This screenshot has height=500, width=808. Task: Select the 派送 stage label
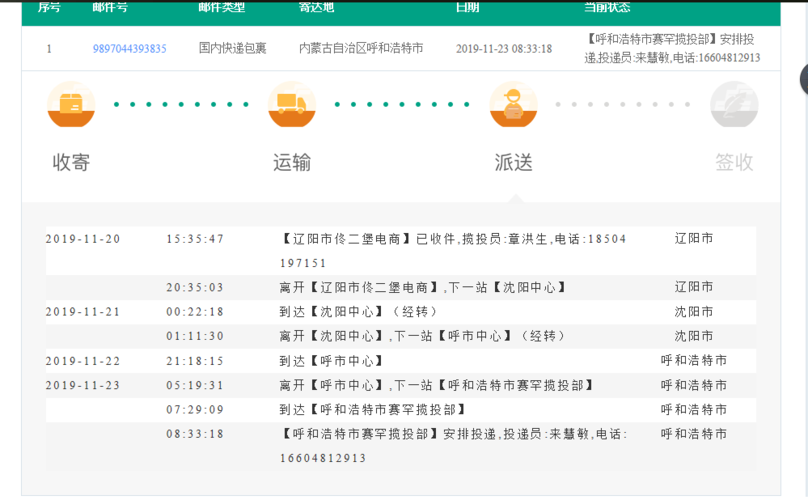point(513,162)
